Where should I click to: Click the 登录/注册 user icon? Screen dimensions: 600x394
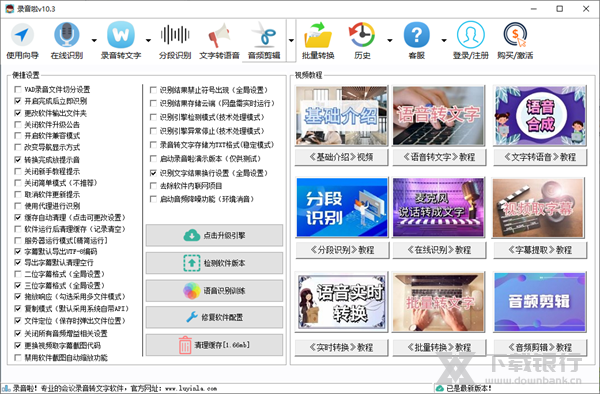471,41
